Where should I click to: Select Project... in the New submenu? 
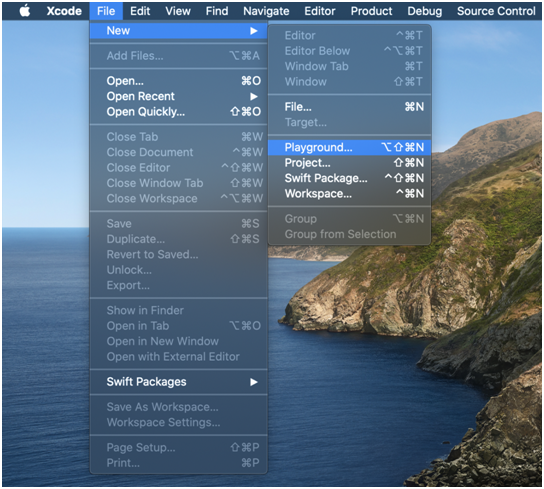(349, 163)
